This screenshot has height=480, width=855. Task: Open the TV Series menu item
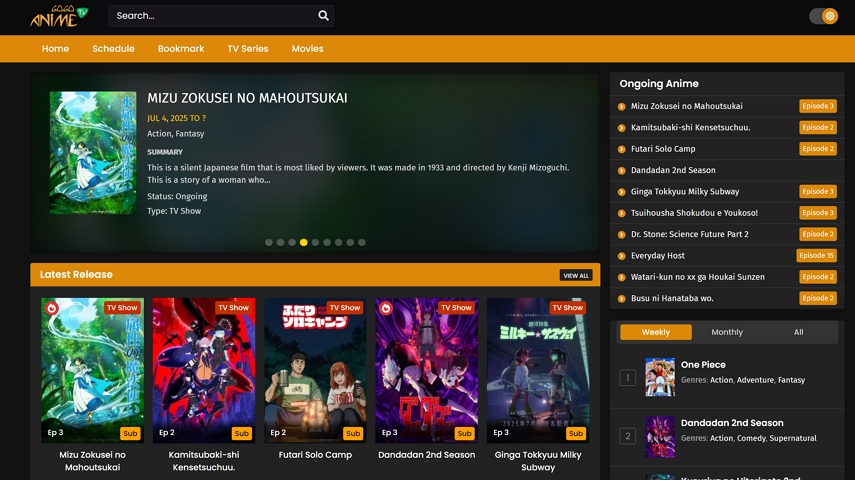(x=248, y=49)
